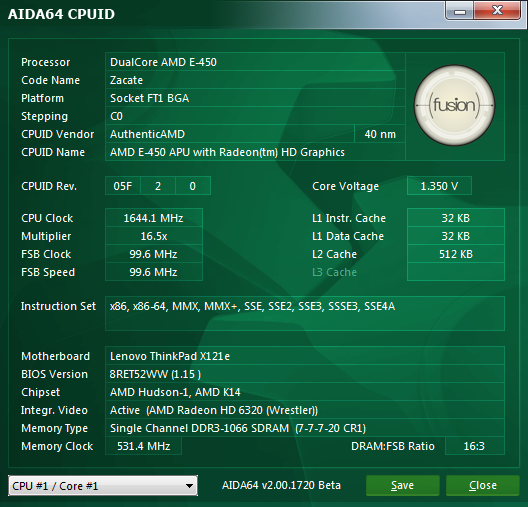Click the CPU Clock value 1644.1 MHz

point(154,218)
